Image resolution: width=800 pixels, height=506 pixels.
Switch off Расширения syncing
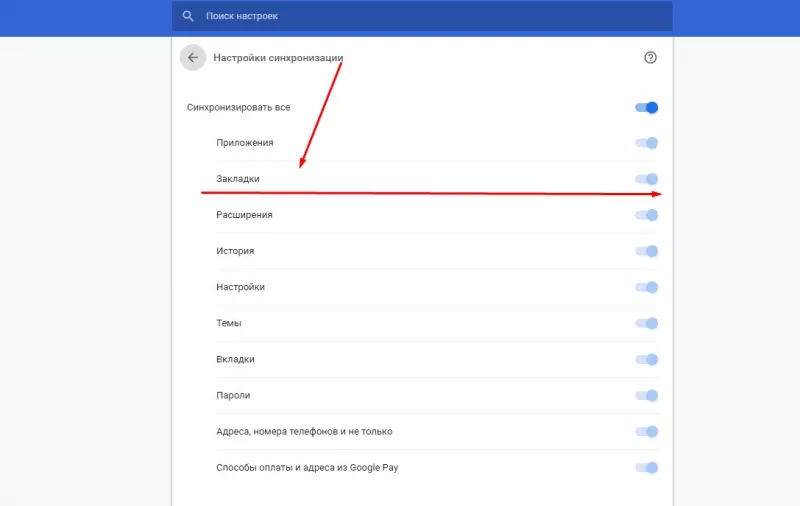(647, 215)
